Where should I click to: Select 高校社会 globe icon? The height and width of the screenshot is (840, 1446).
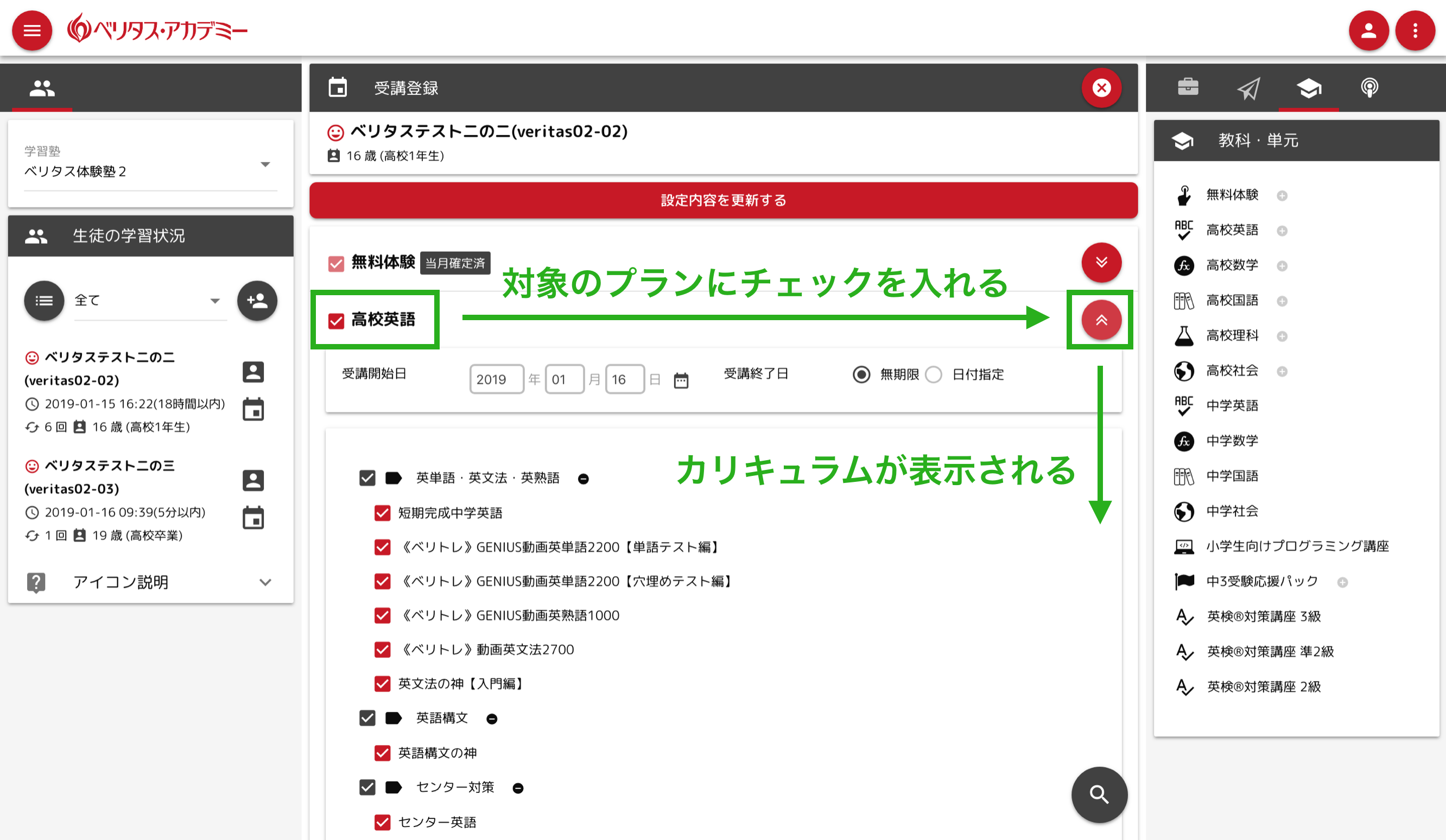click(1183, 371)
